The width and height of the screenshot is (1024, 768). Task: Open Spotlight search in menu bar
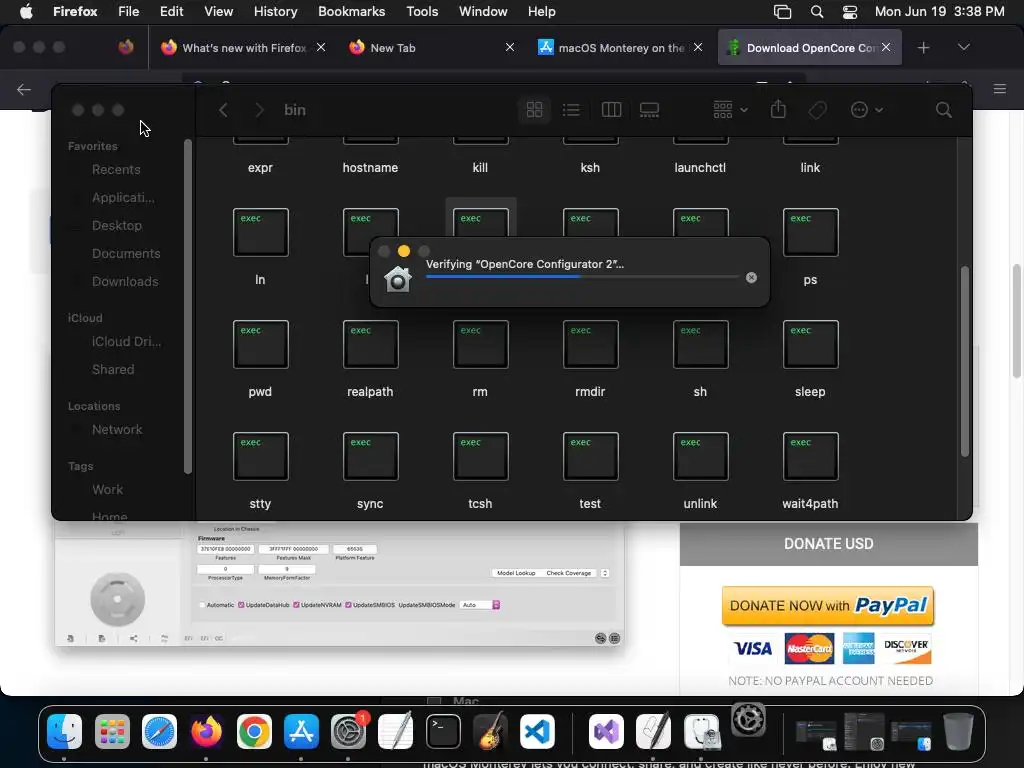(x=816, y=12)
